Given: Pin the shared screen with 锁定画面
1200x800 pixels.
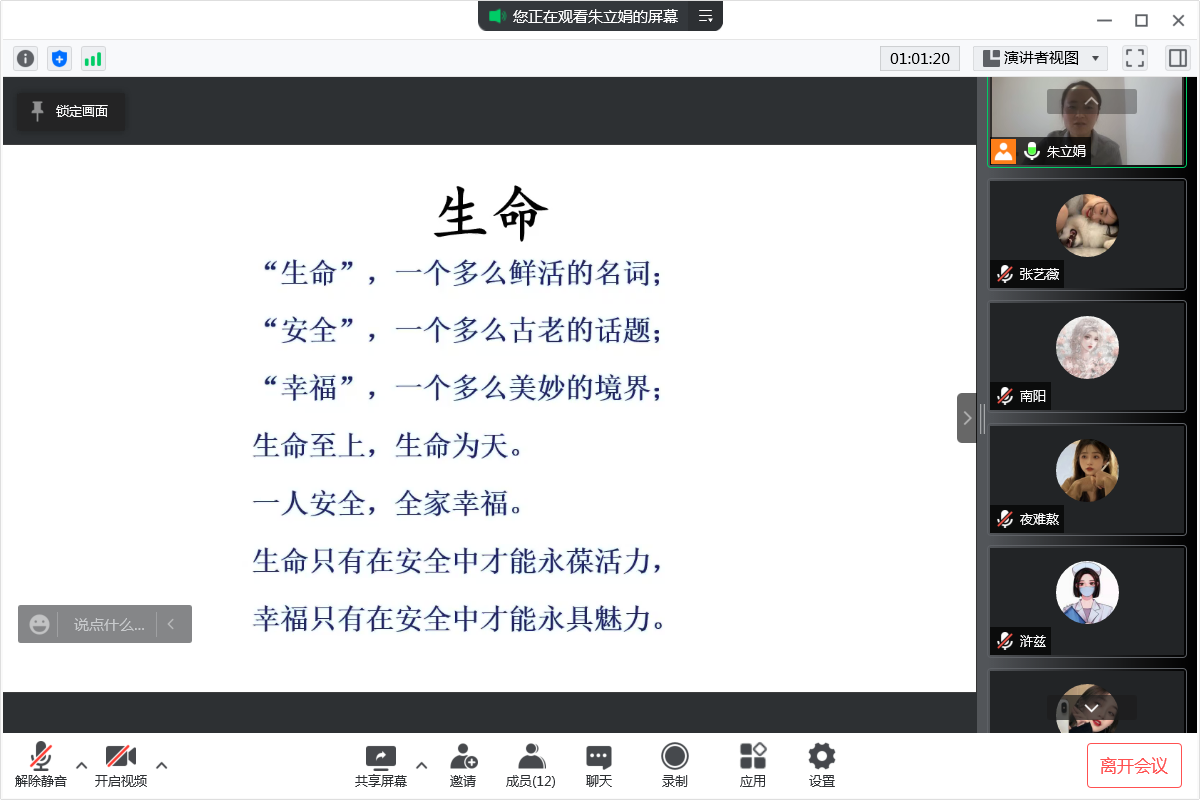Looking at the screenshot, I should point(70,112).
